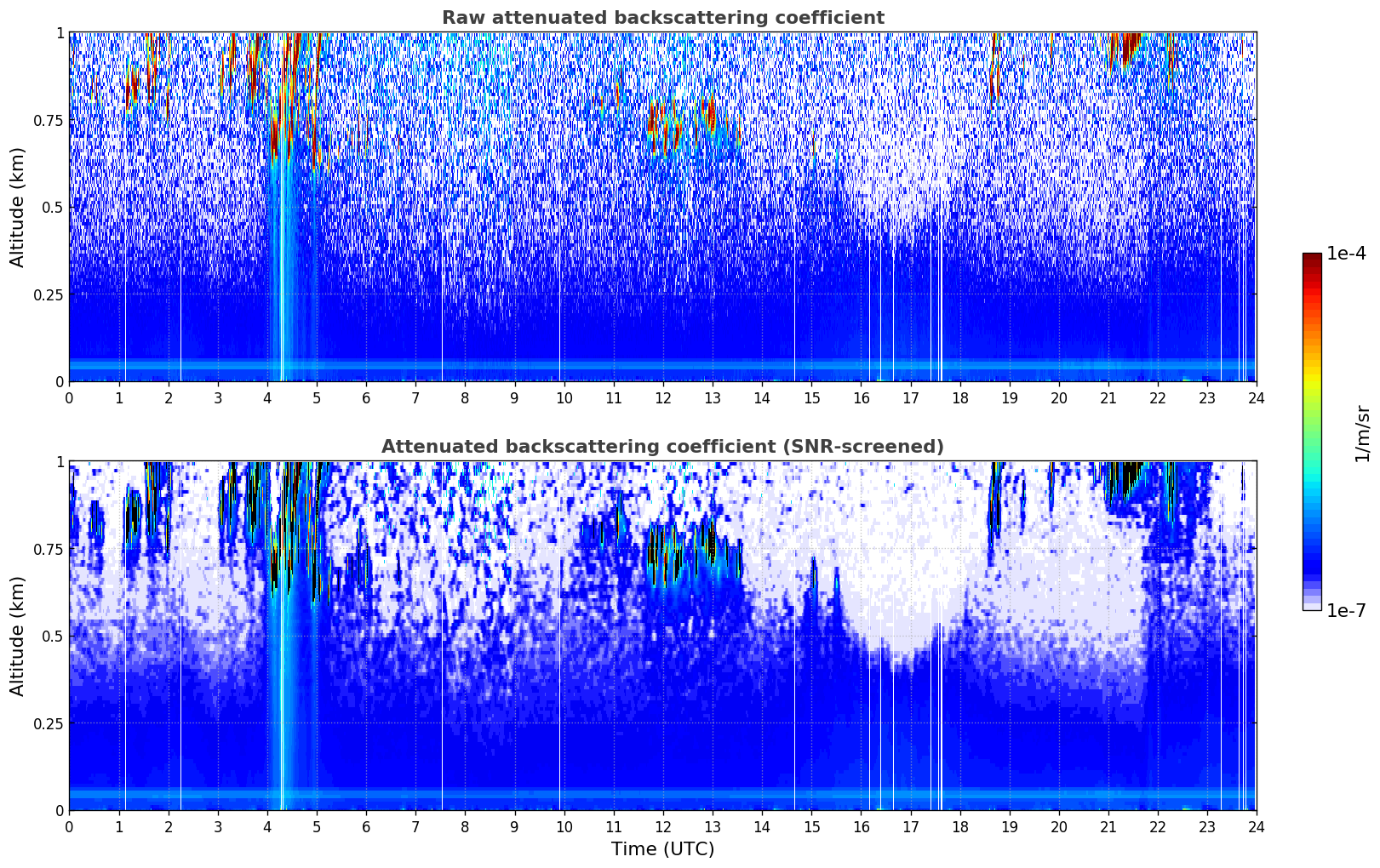Select the top plot's "Altitude (km)" label
Image resolution: width=1380 pixels, height=868 pixels.
[x=18, y=207]
